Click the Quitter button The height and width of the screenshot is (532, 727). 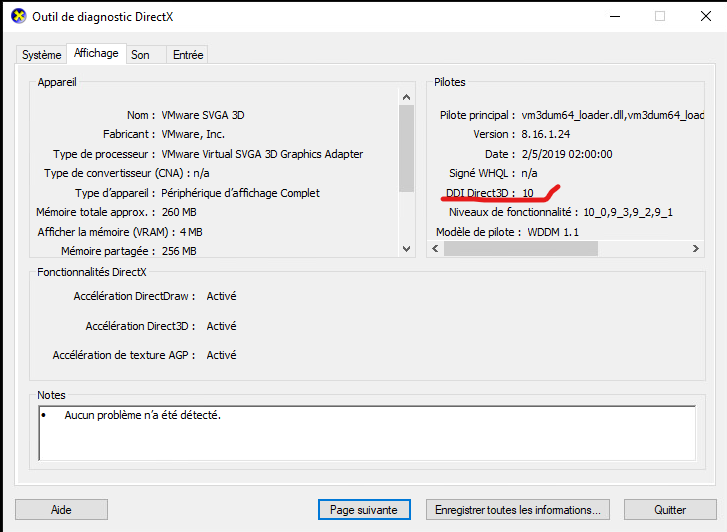pos(670,510)
